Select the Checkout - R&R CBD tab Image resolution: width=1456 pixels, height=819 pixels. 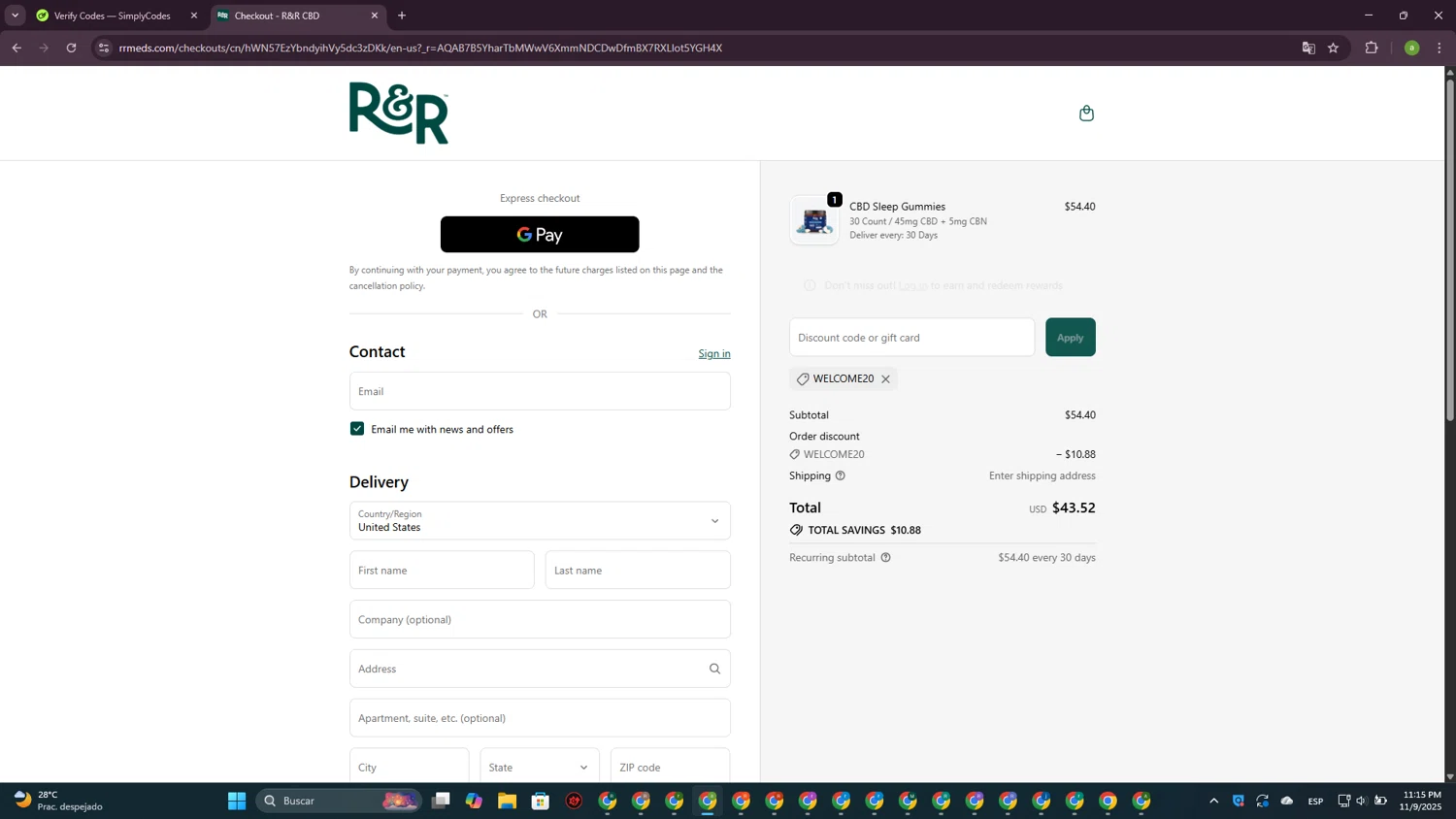coord(297,16)
